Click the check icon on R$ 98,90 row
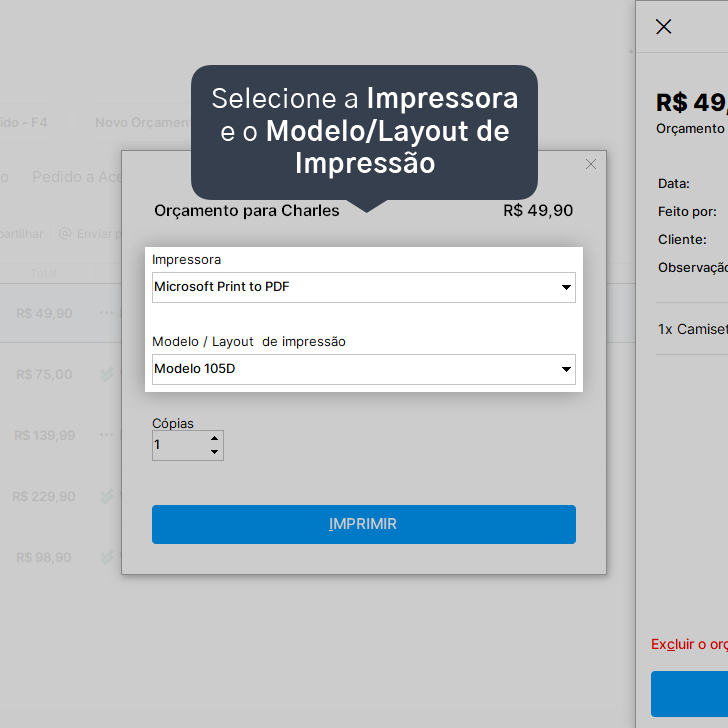This screenshot has width=728, height=728. (107, 557)
